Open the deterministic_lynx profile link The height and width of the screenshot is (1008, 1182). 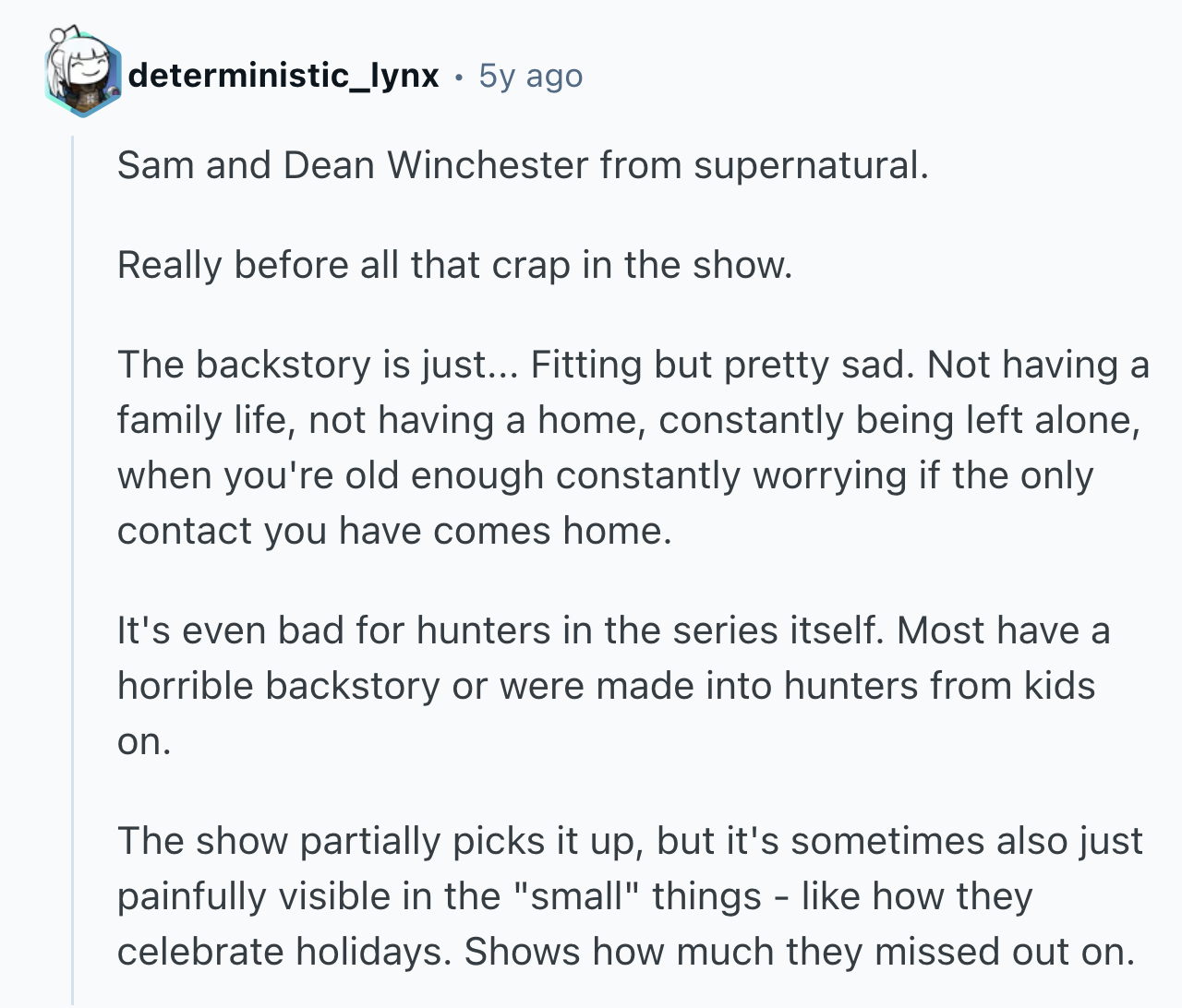[x=283, y=75]
